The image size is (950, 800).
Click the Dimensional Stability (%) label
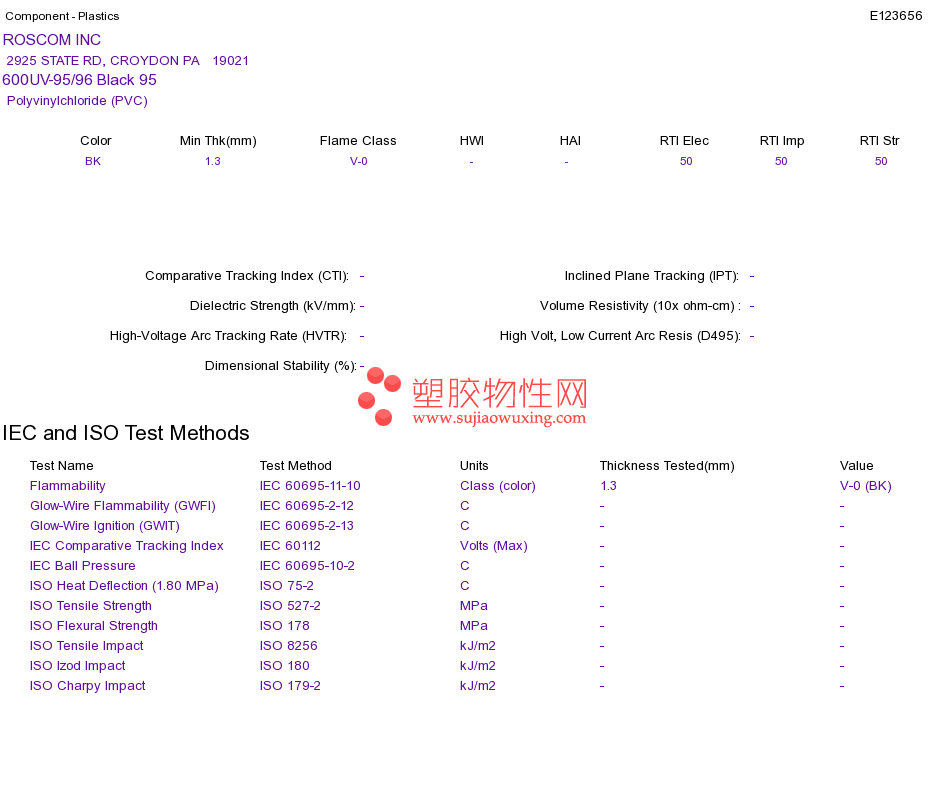coord(281,365)
